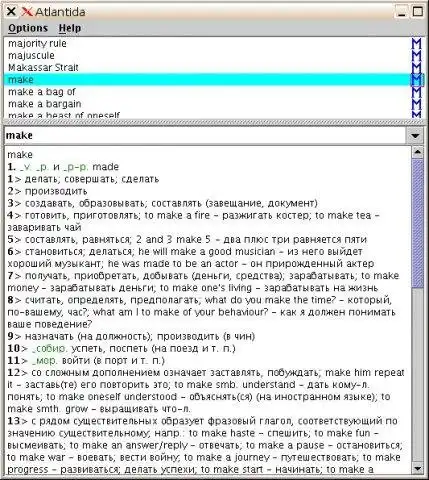Close the Atlantida window
Screen dimensions: 429x480
(11, 12)
